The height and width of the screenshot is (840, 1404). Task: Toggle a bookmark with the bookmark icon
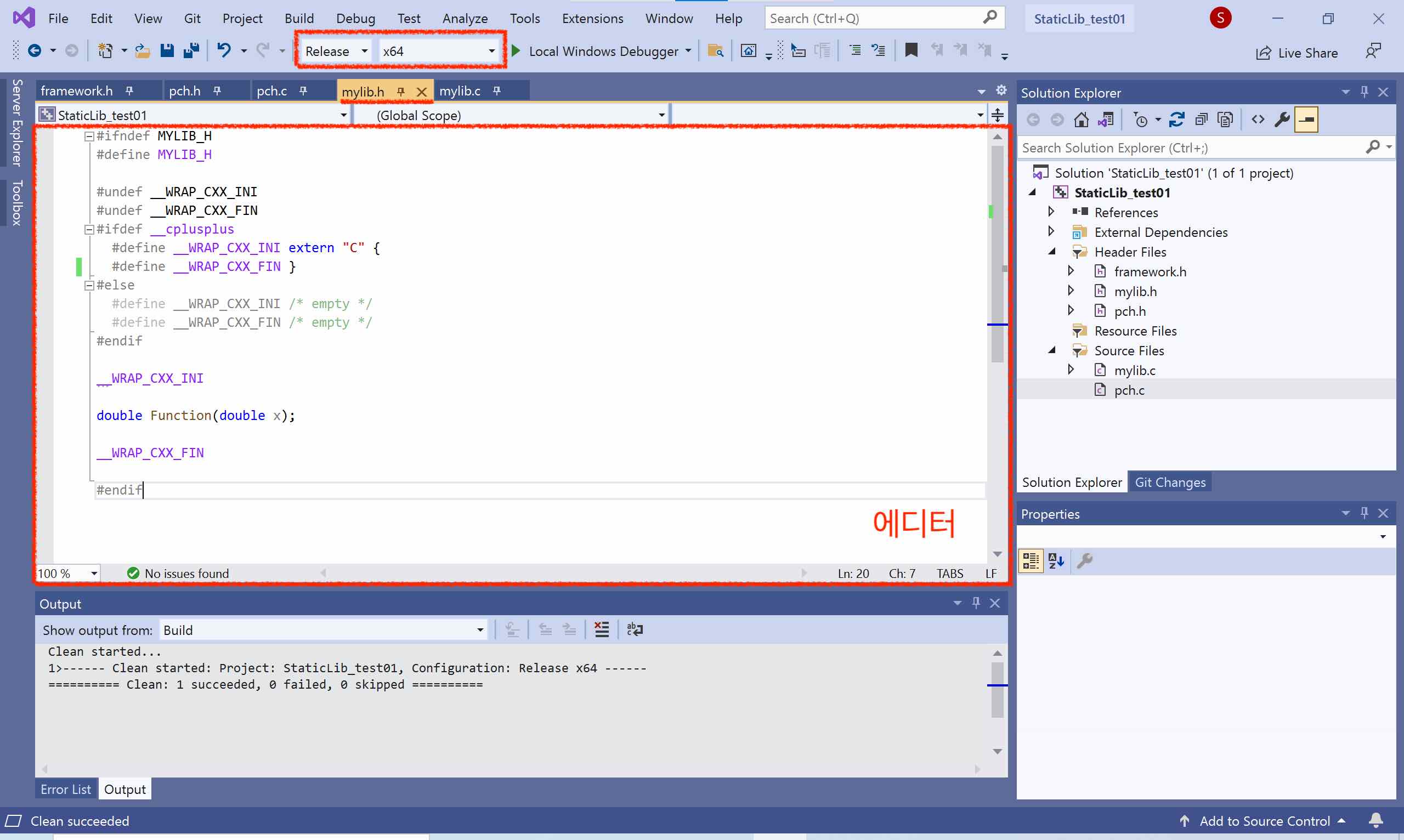pyautogui.click(x=910, y=50)
